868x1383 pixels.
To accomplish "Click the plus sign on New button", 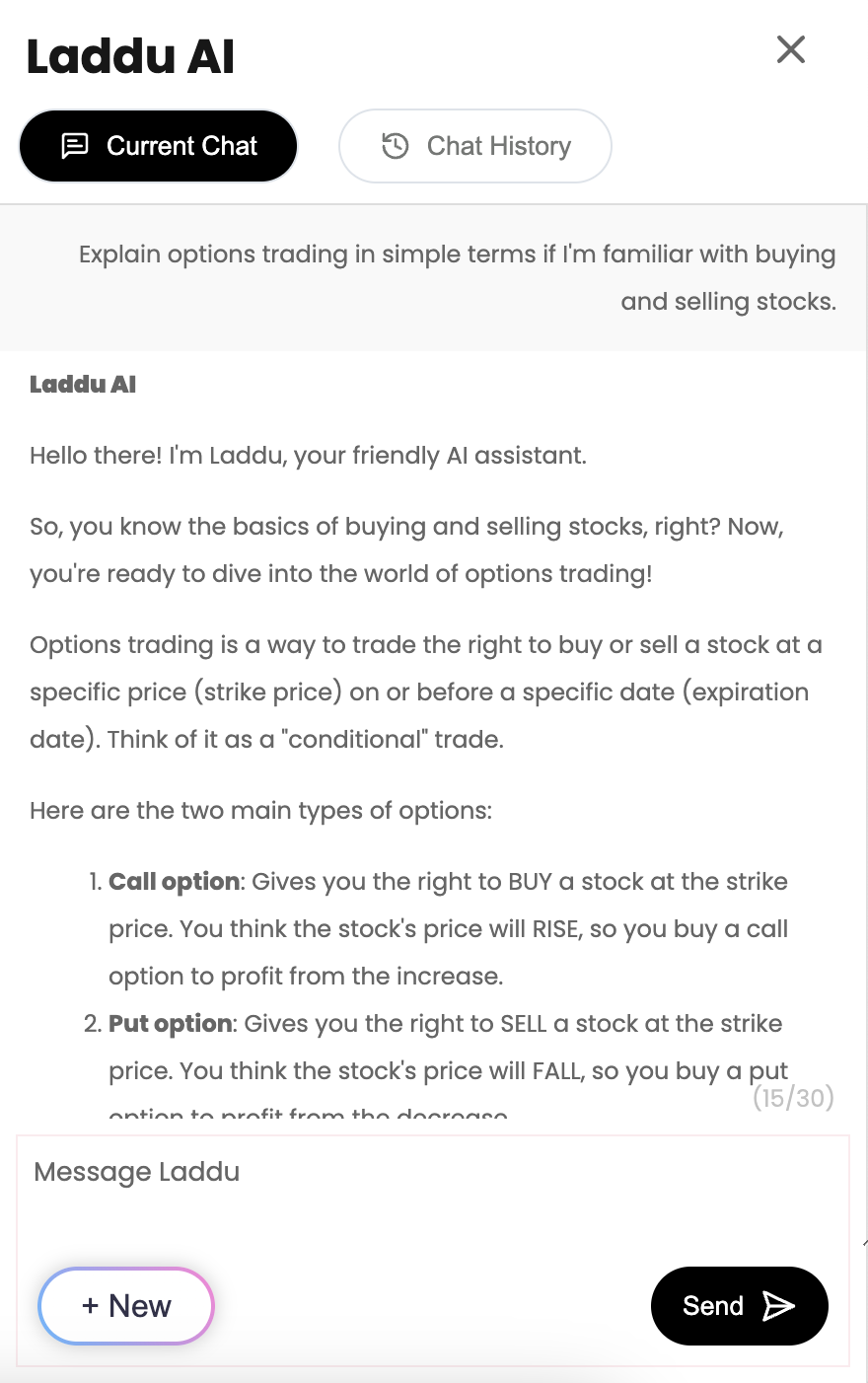I will 91,1306.
